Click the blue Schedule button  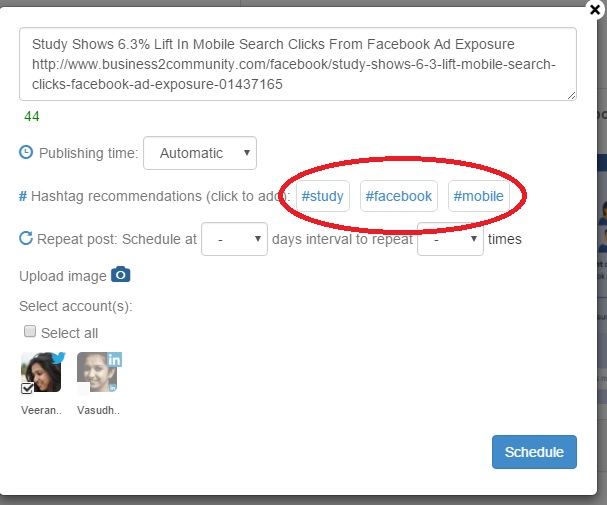tap(534, 452)
